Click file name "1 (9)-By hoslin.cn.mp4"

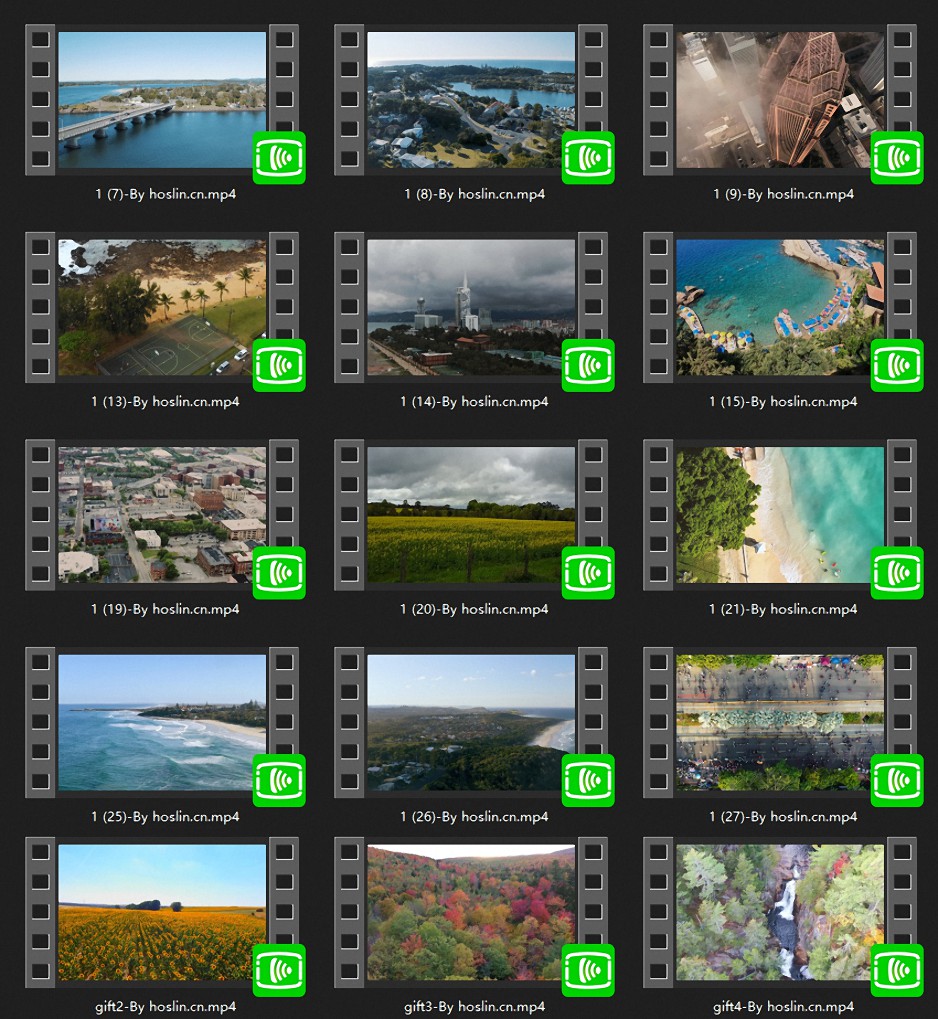783,194
